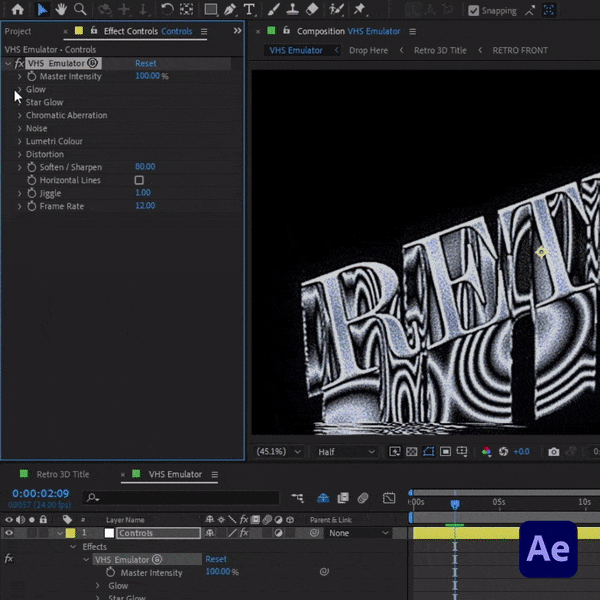Viewport: 600px width, 600px height.
Task: Toggle the Snapping checkbox
Action: (x=473, y=11)
